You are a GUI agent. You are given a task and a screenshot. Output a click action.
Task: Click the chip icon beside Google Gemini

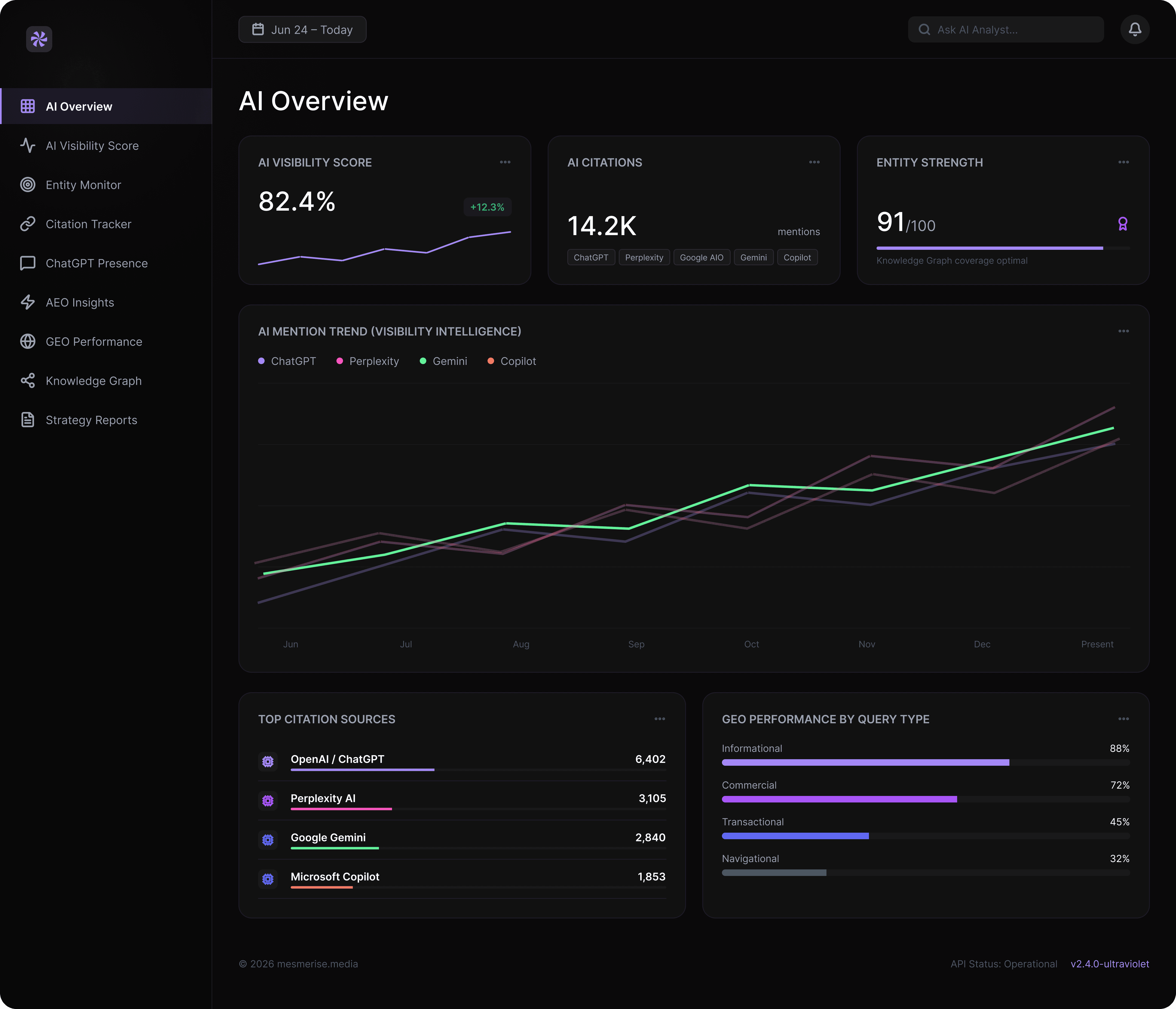(268, 840)
